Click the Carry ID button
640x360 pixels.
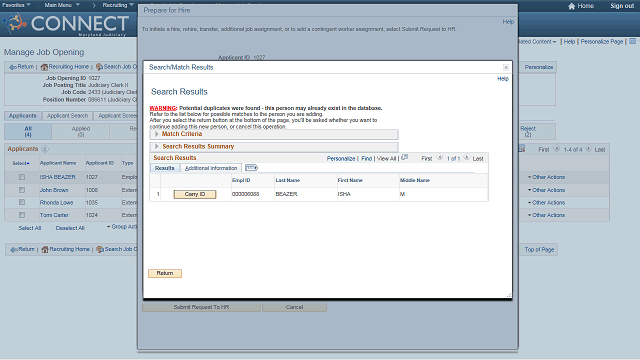point(195,194)
